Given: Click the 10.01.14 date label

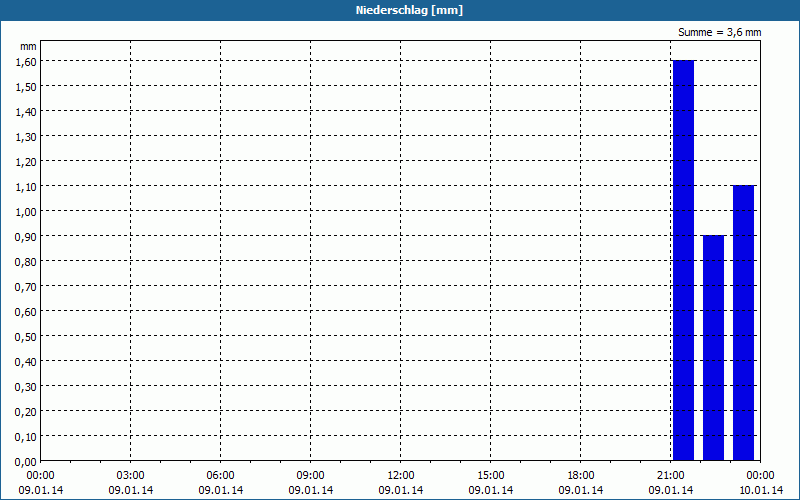Looking at the screenshot, I should tap(761, 490).
